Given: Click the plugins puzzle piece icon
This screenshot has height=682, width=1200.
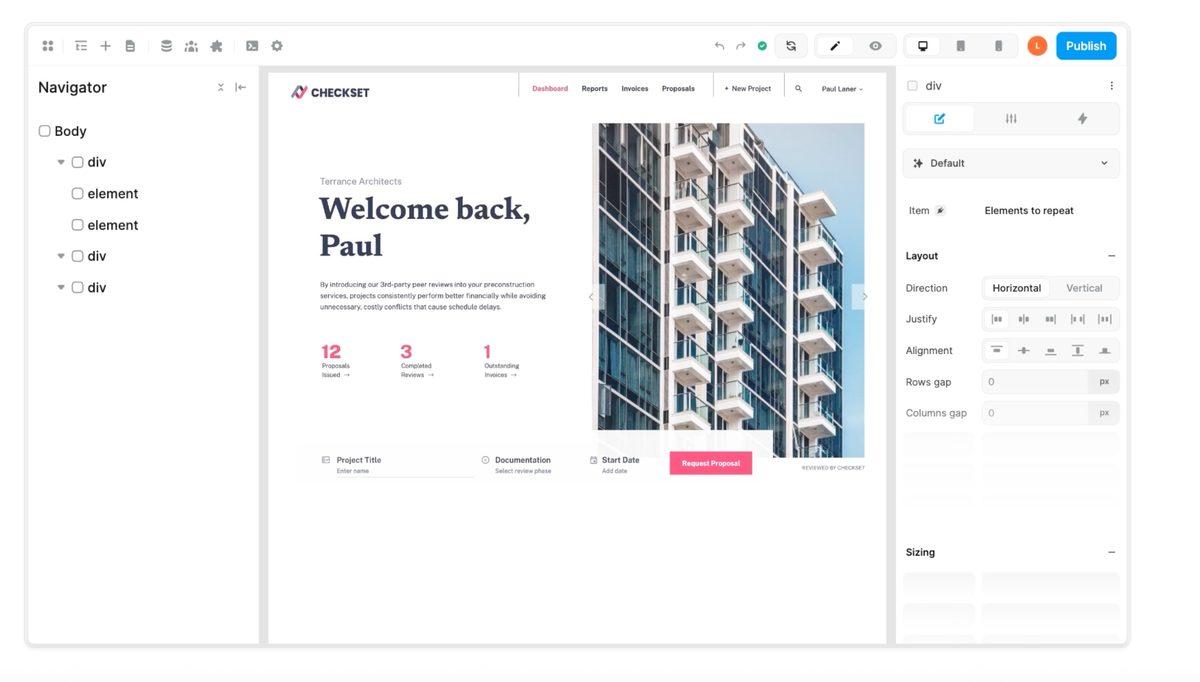Looking at the screenshot, I should 216,46.
